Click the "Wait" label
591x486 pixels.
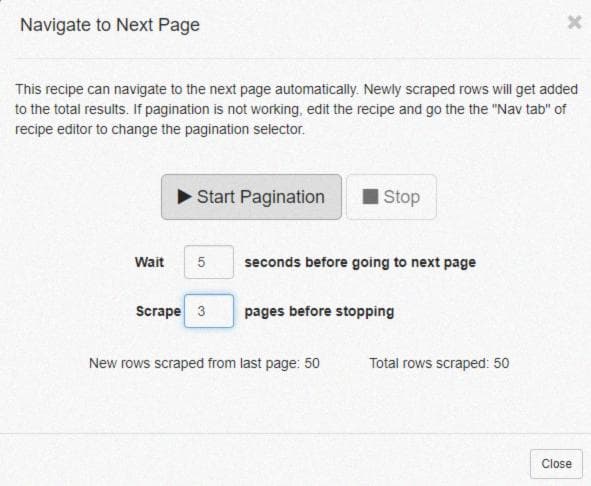point(149,262)
